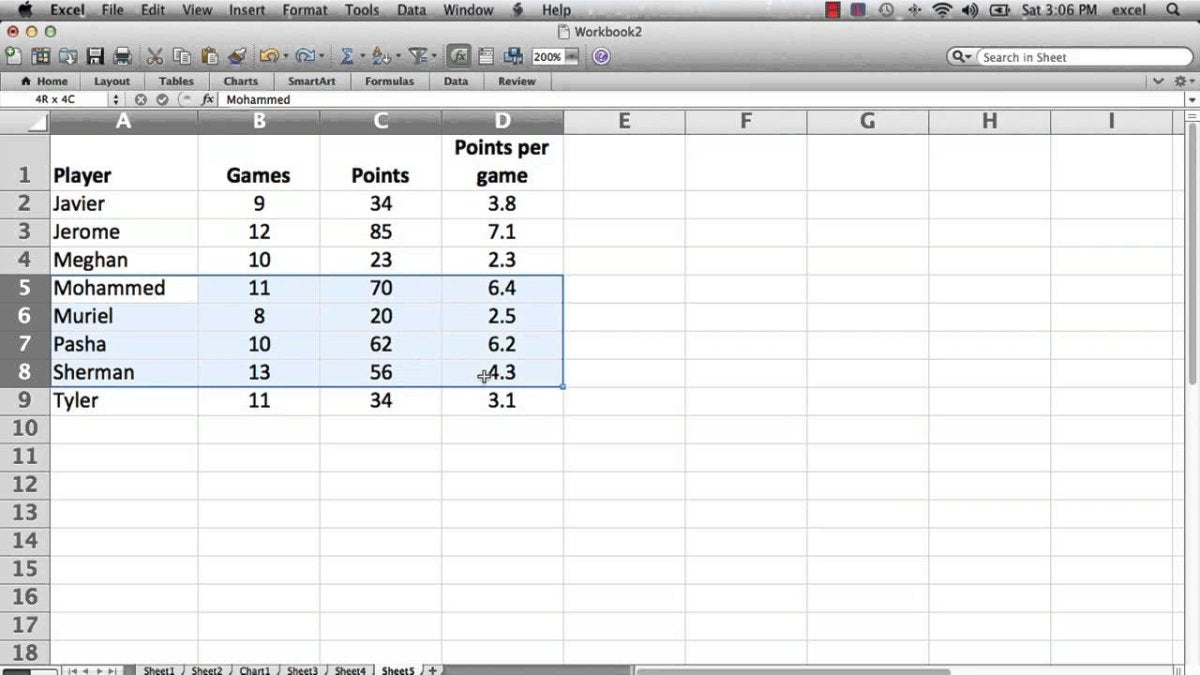This screenshot has height=675, width=1200.
Task: Open Spotlight magnifier in menu bar
Action: pyautogui.click(x=1174, y=10)
